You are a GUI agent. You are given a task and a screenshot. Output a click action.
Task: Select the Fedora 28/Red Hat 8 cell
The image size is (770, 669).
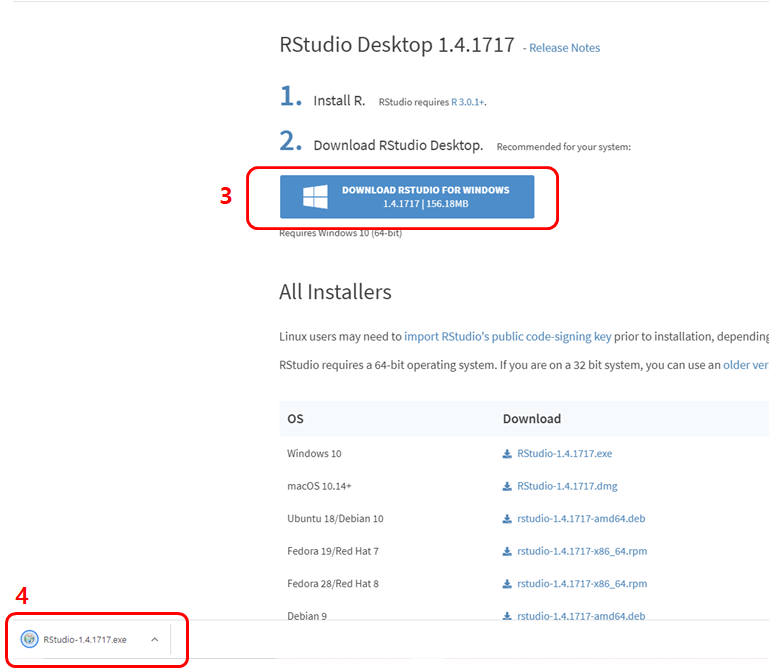(x=333, y=584)
